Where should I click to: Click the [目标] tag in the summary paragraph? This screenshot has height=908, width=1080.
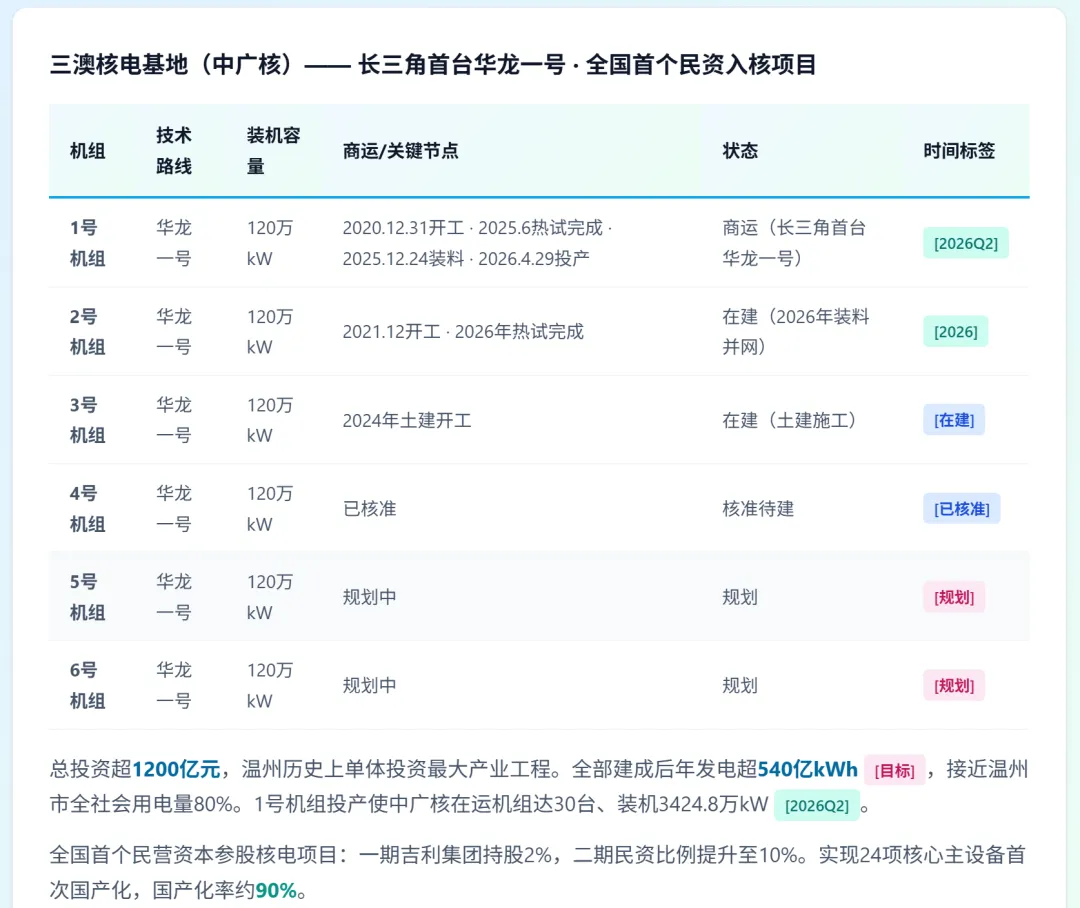point(894,770)
